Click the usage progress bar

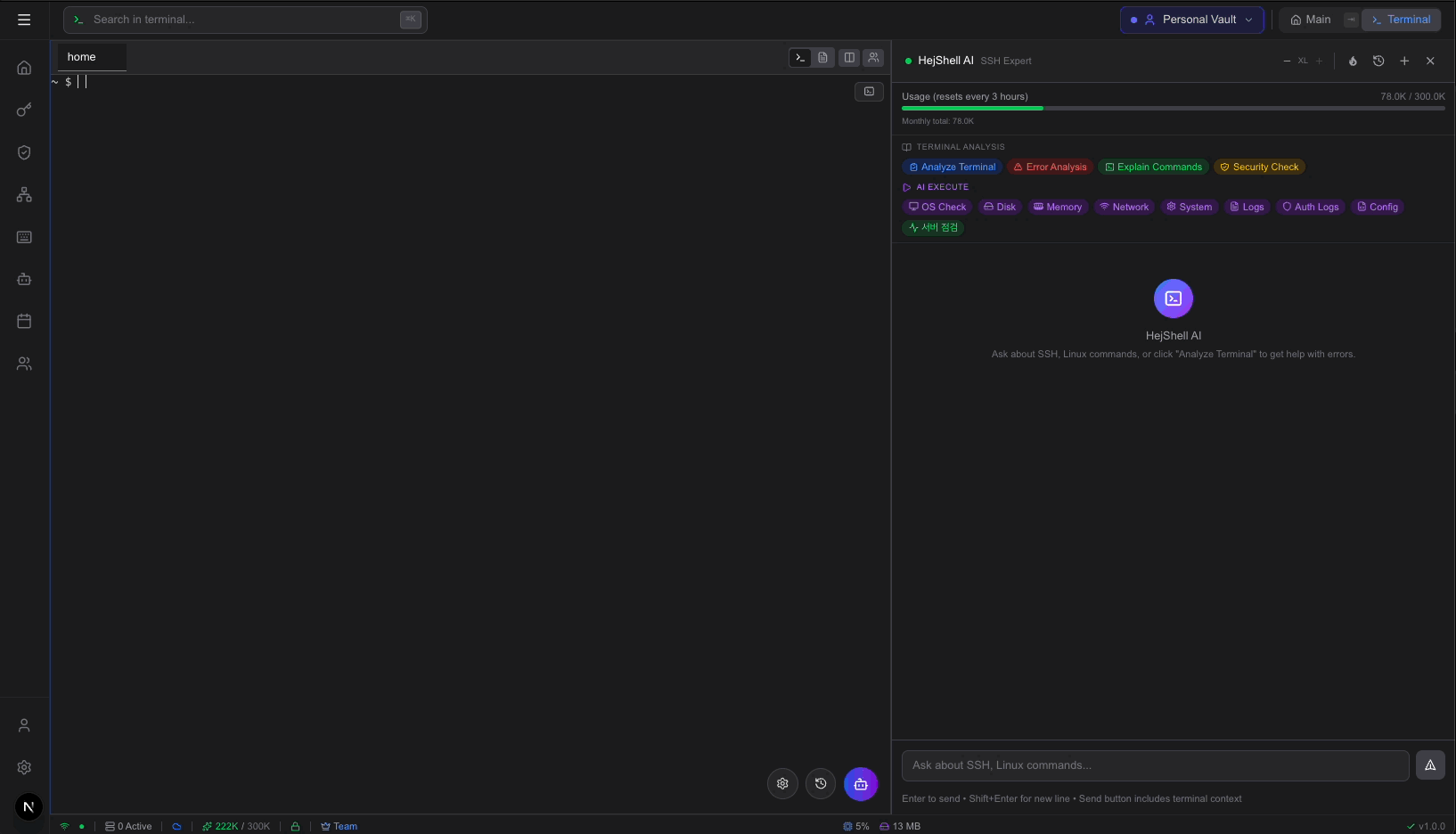pyautogui.click(x=1174, y=108)
